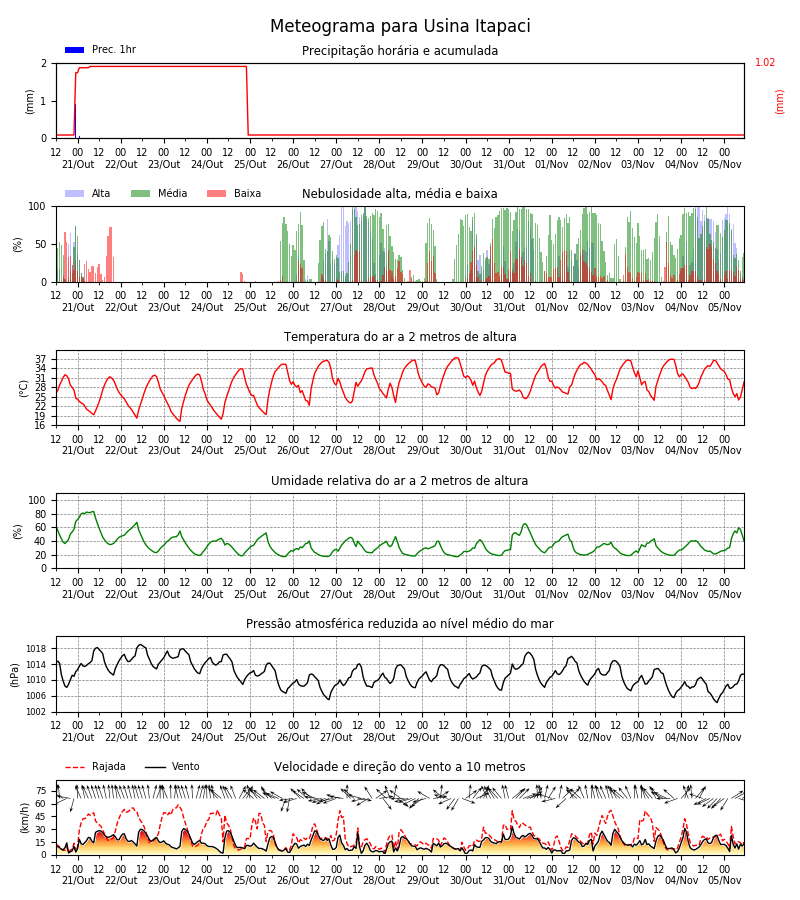Click the Precipitação horária e acumulada heading
The image size is (800, 900).
(400, 51)
